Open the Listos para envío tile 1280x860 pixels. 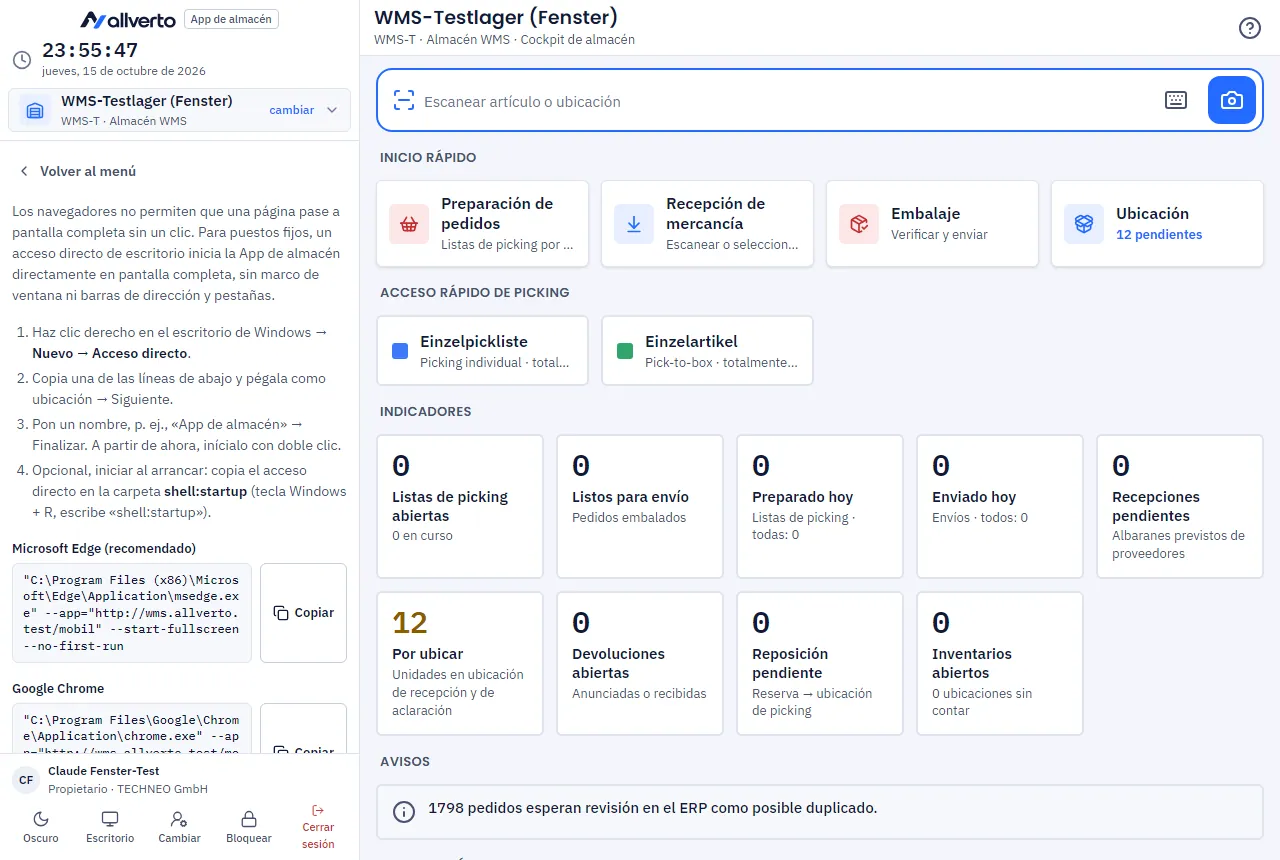click(x=640, y=506)
